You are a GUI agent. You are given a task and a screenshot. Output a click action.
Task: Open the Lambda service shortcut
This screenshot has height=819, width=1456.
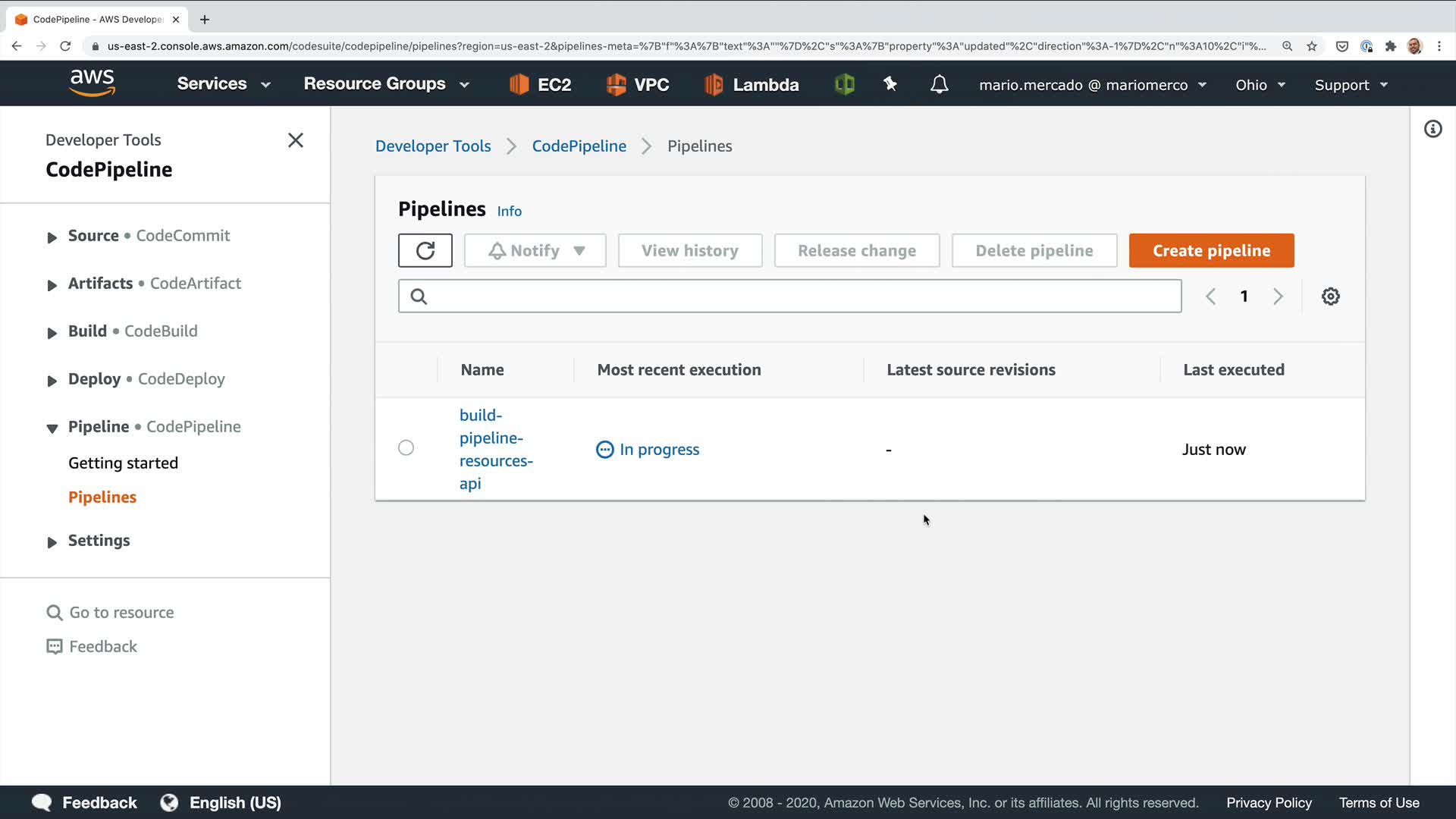point(751,84)
